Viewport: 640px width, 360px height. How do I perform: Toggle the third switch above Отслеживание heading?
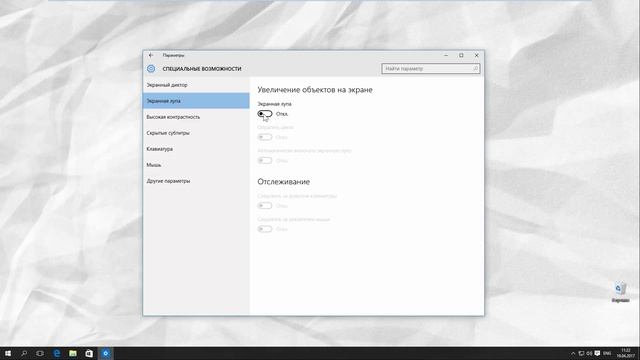pos(265,160)
